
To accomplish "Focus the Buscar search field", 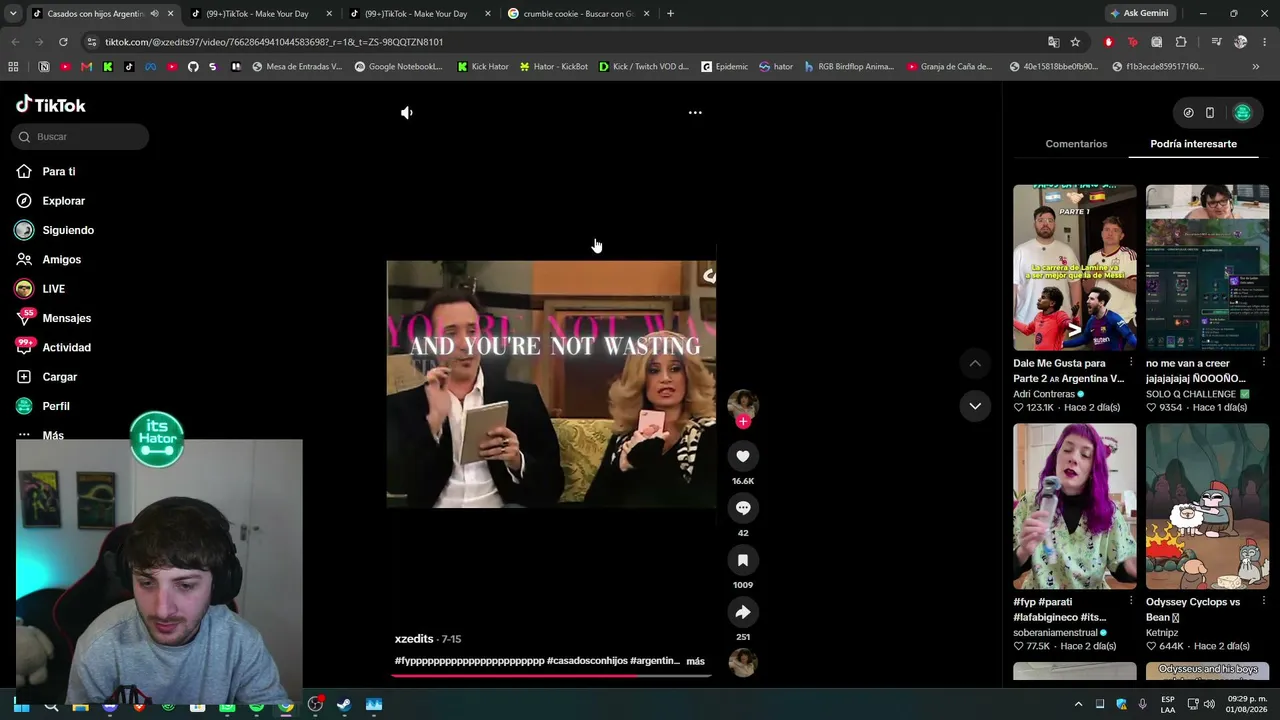I will pos(81,137).
